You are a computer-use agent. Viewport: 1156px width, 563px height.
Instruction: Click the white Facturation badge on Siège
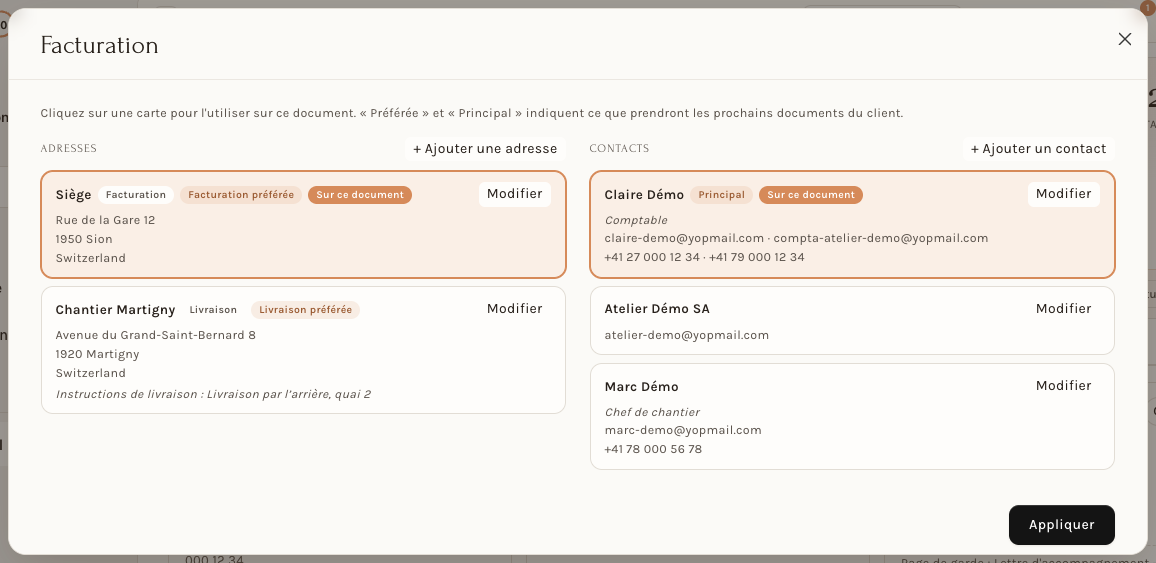click(136, 195)
